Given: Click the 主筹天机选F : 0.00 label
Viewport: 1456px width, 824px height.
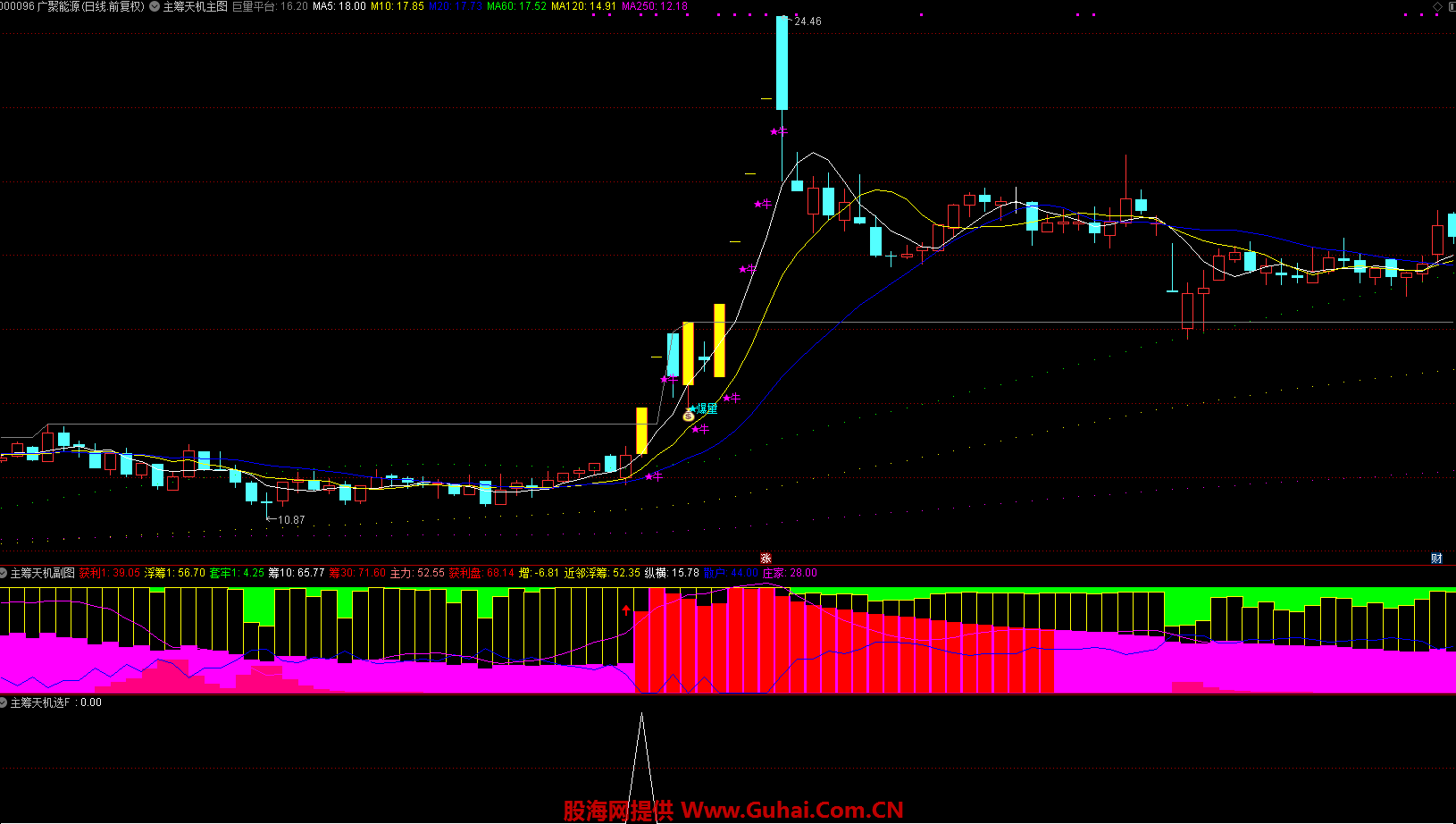Looking at the screenshot, I should tap(56, 702).
